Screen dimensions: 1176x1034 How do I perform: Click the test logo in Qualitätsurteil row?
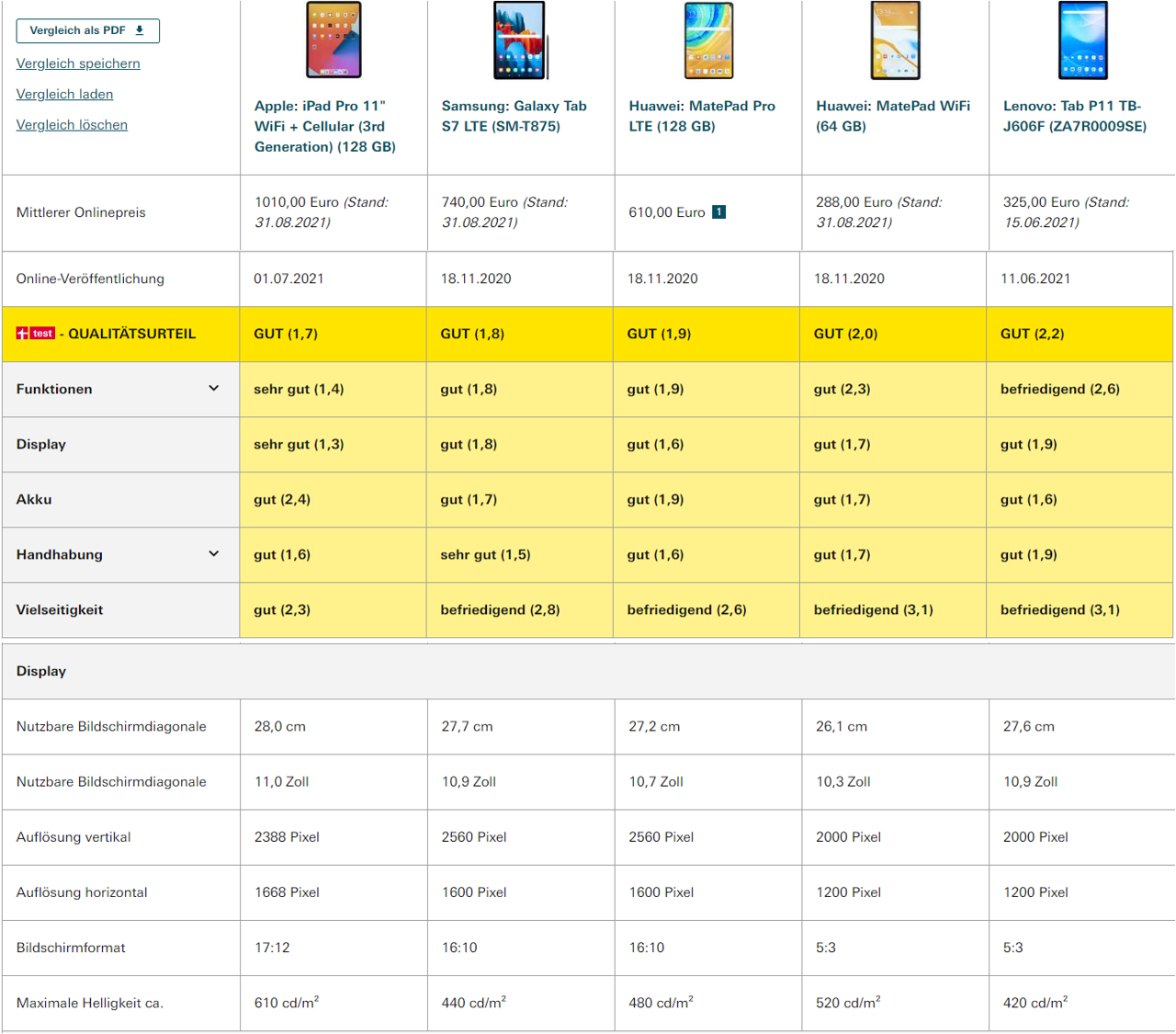tap(36, 334)
